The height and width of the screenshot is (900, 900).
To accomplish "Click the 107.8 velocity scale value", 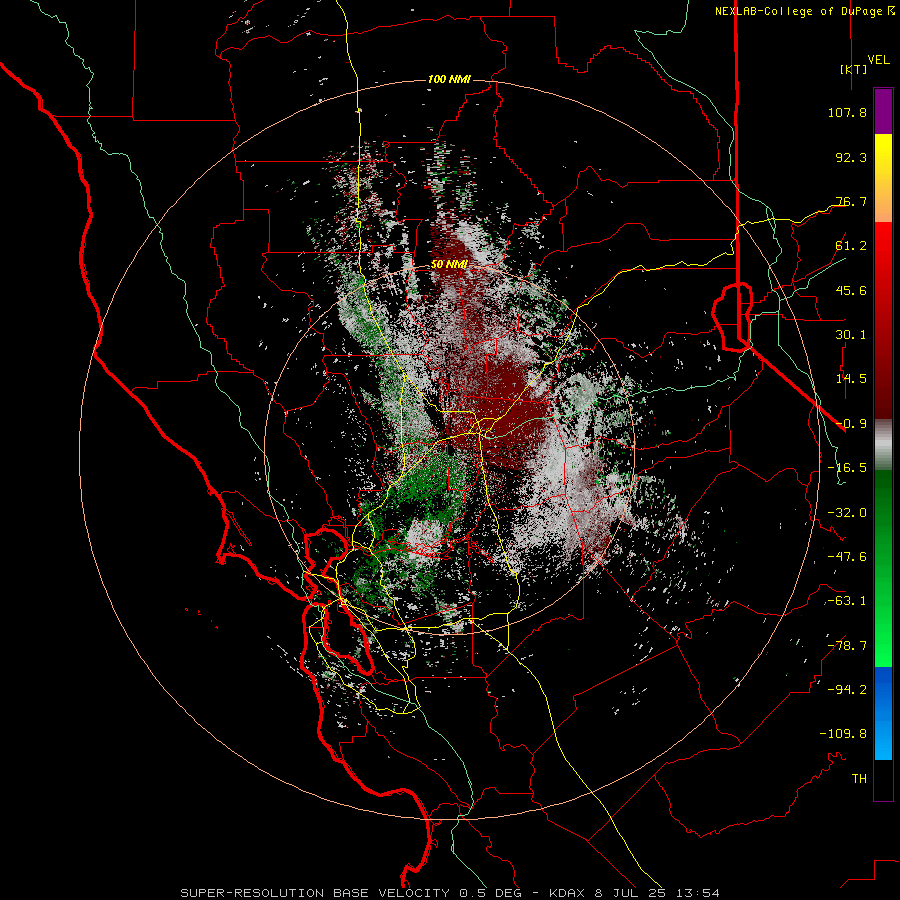I will tap(847, 112).
